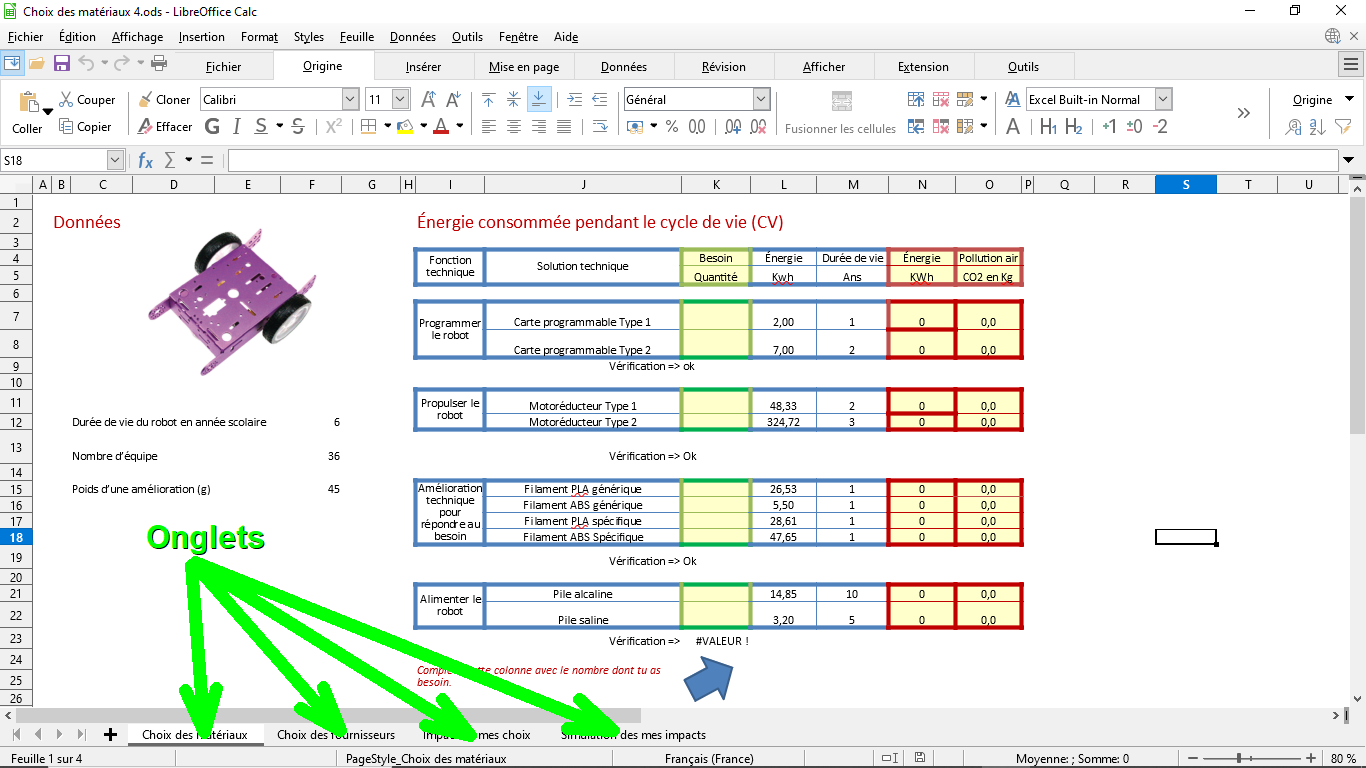Open the Calibri font name dropdown
The height and width of the screenshot is (768, 1366).
pyautogui.click(x=350, y=100)
